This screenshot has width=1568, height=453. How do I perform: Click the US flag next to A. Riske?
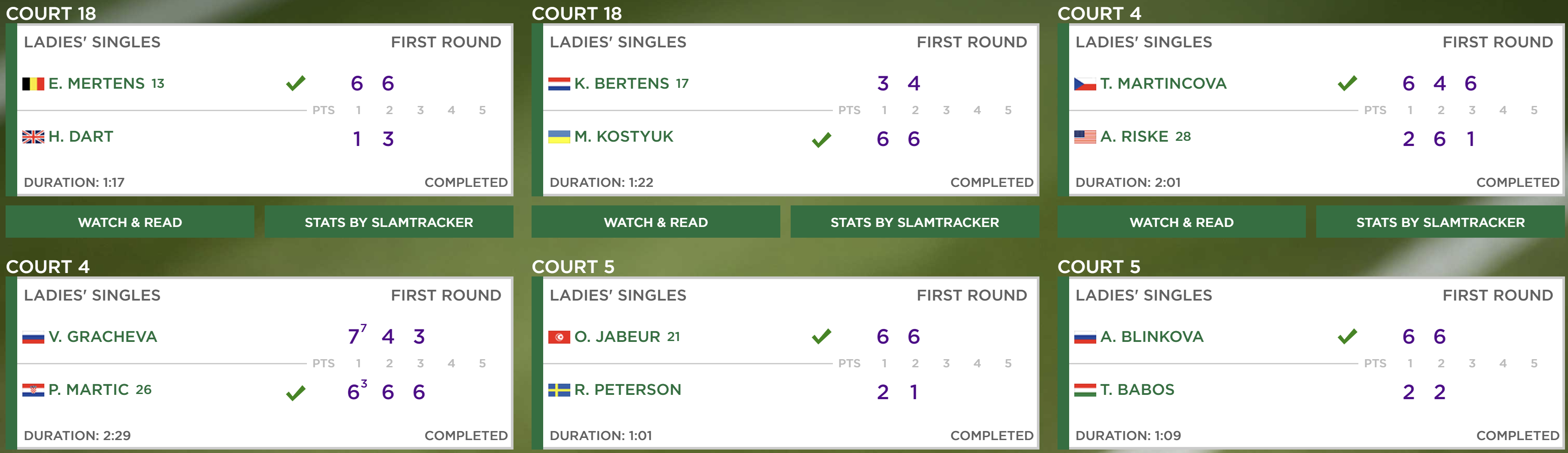1085,137
